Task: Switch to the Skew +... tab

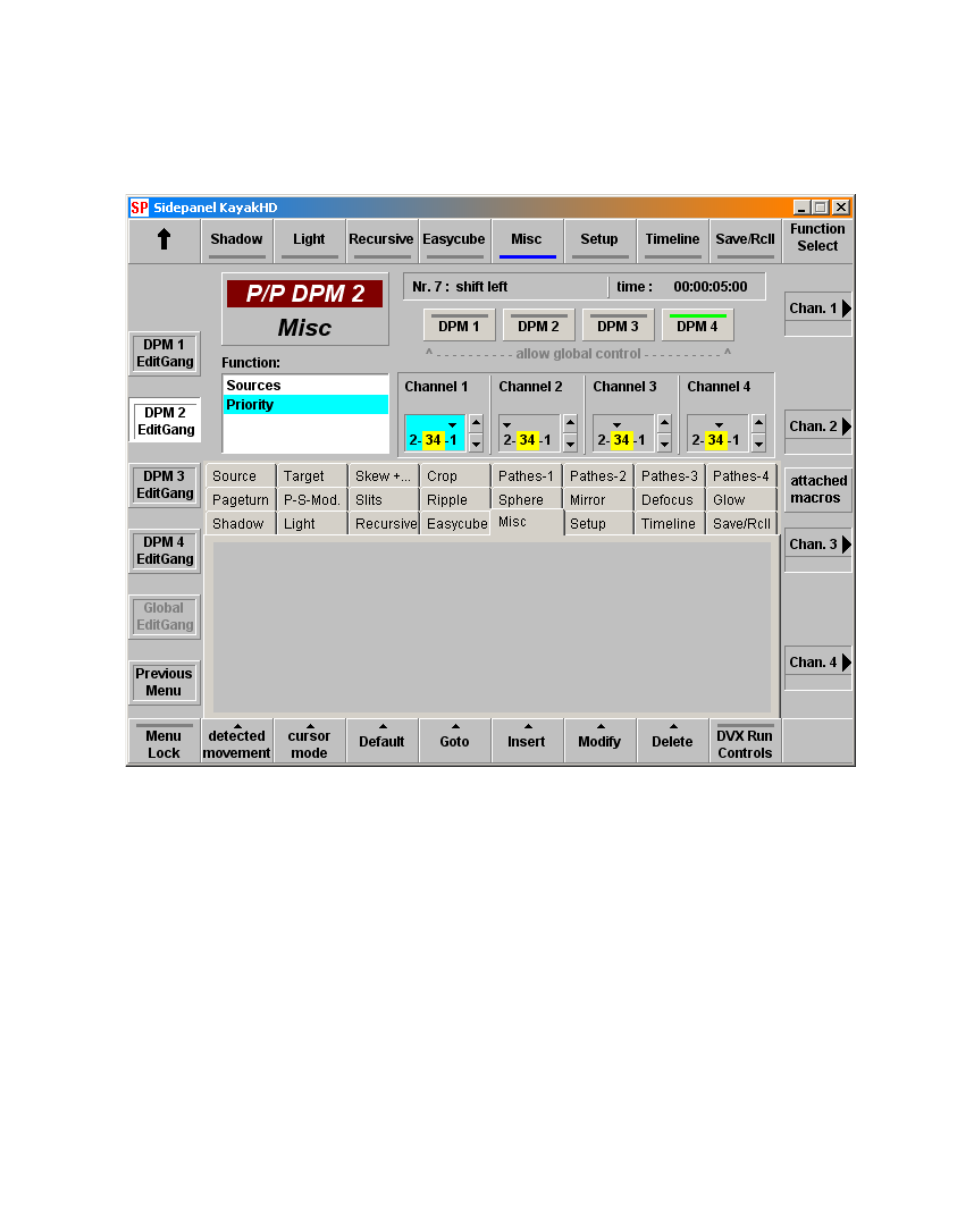Action: click(383, 476)
